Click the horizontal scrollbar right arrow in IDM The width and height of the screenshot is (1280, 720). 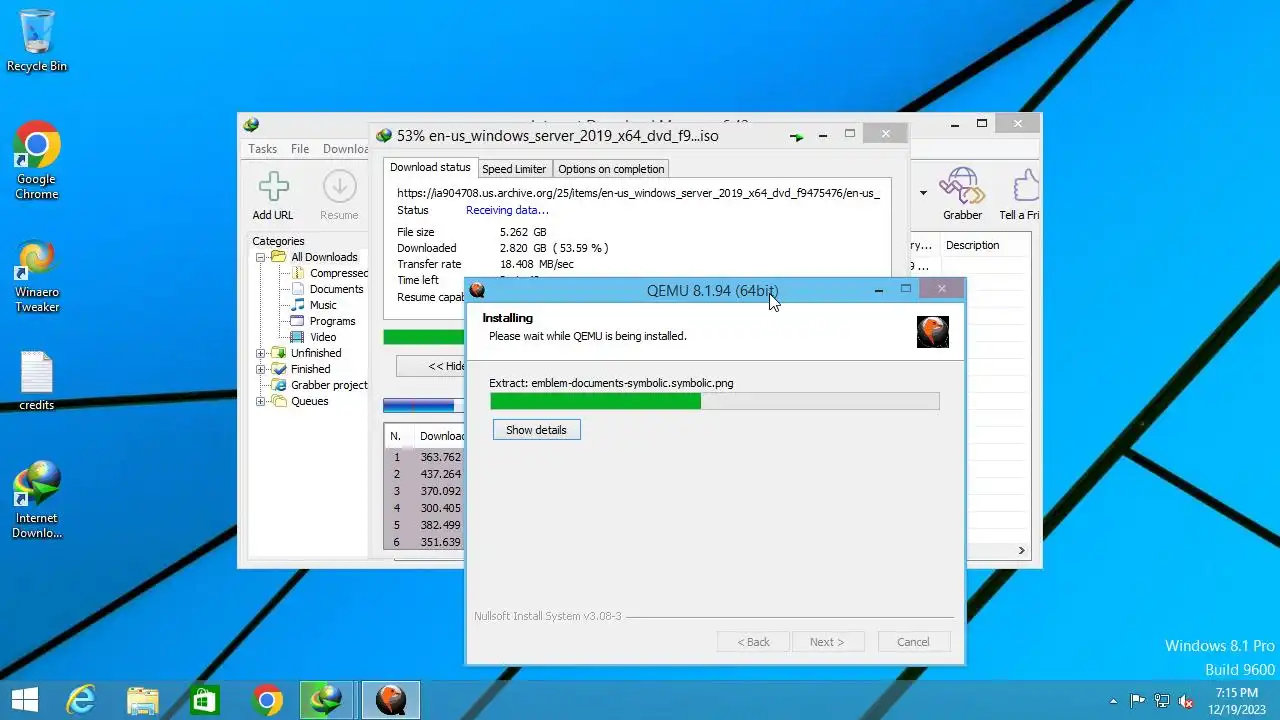point(1021,550)
